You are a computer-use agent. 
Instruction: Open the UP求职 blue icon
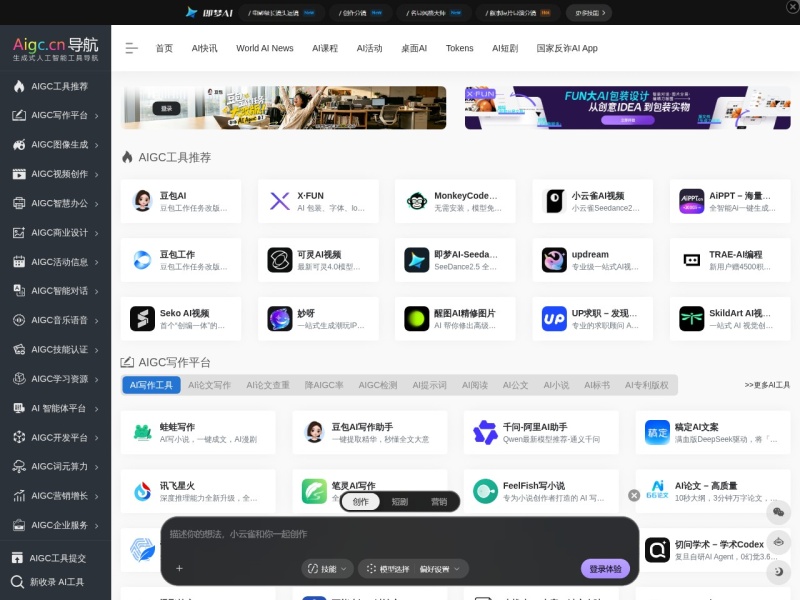point(554,318)
